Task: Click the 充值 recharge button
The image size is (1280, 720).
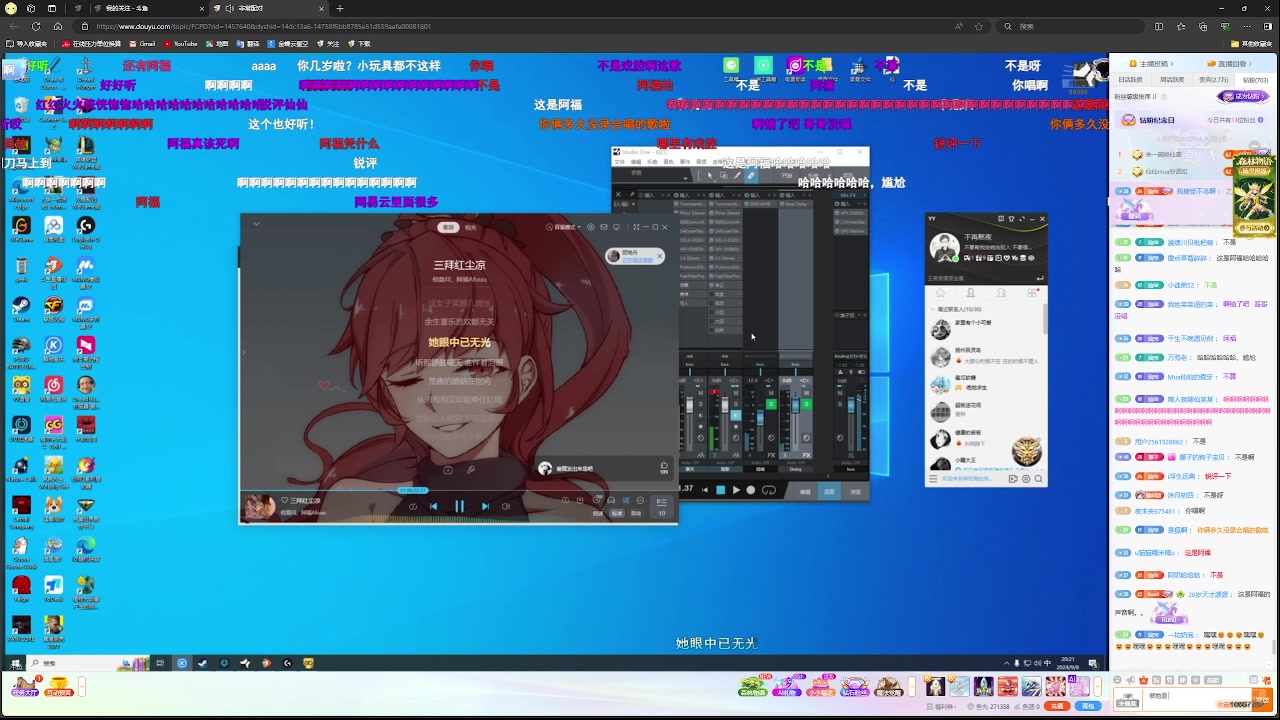Action: [x=1057, y=706]
